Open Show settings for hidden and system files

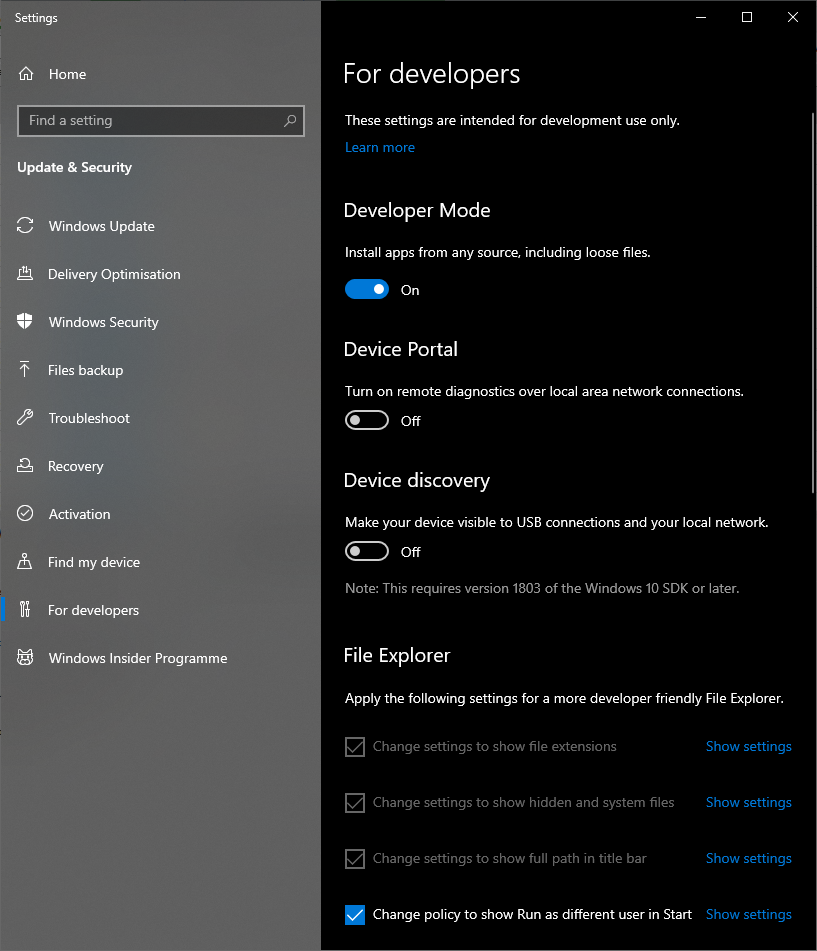tap(748, 802)
